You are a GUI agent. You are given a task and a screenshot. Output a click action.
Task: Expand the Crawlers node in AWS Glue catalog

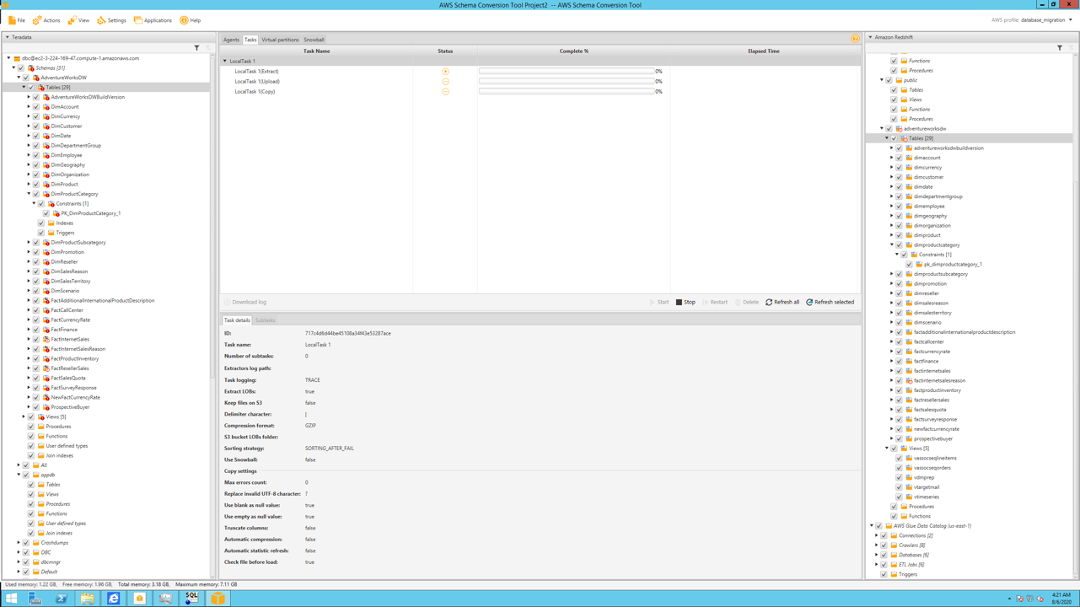click(877, 545)
